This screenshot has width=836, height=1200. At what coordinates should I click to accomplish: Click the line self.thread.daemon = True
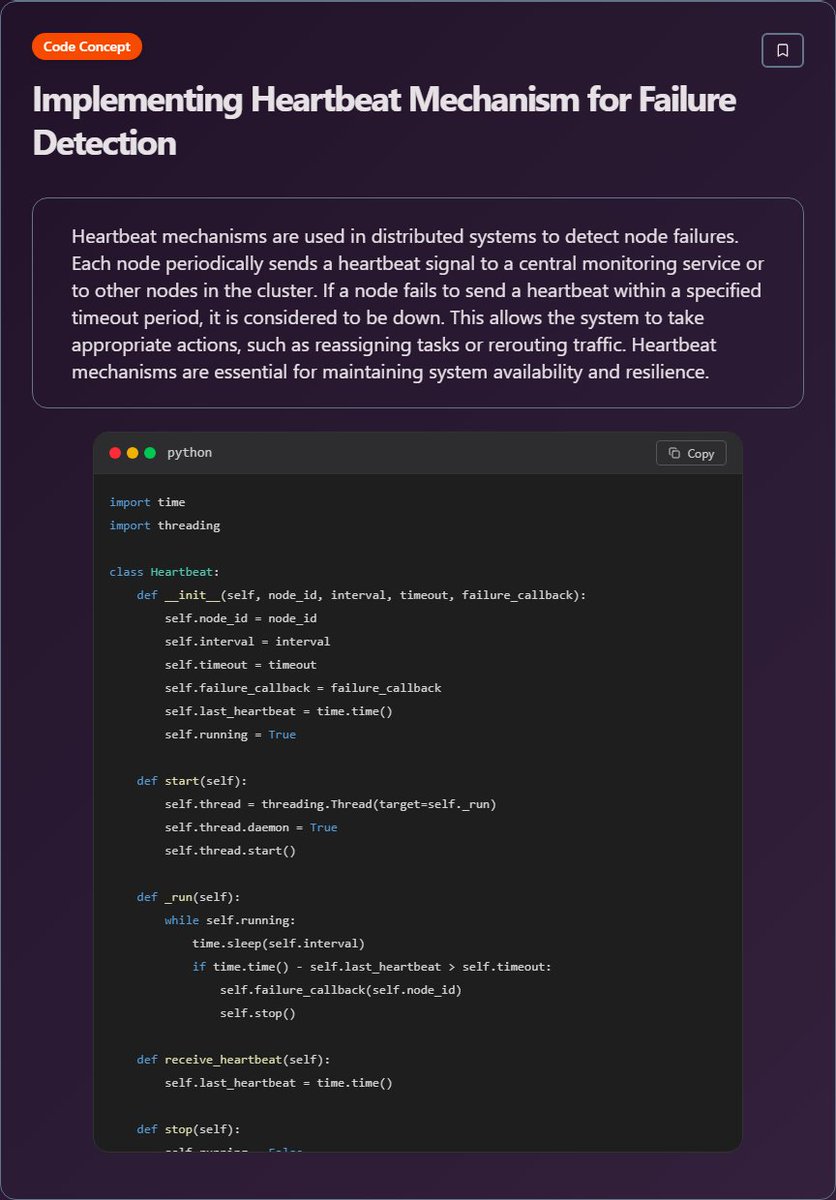[251, 827]
